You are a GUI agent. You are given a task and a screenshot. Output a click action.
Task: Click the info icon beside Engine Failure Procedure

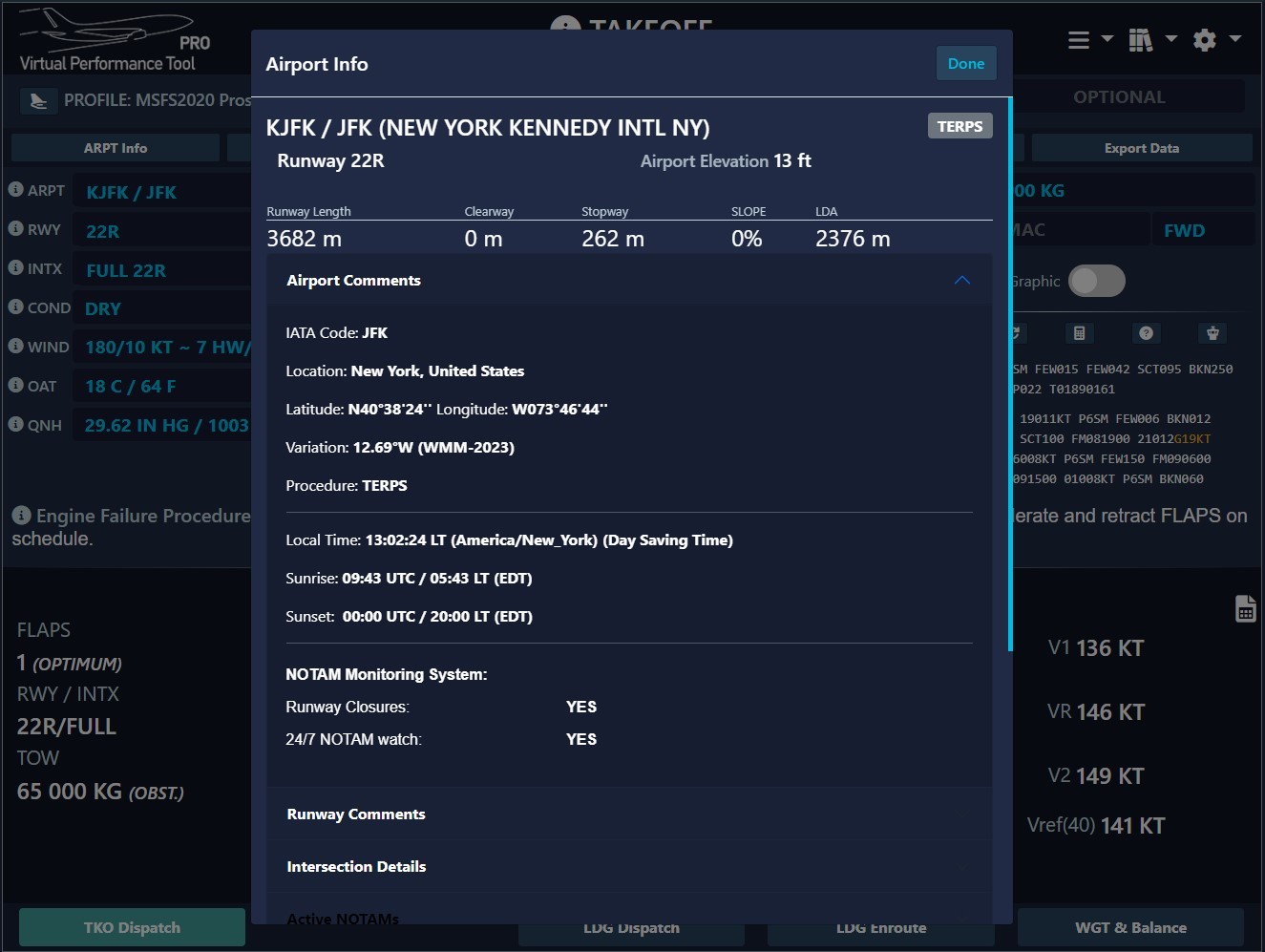click(21, 516)
